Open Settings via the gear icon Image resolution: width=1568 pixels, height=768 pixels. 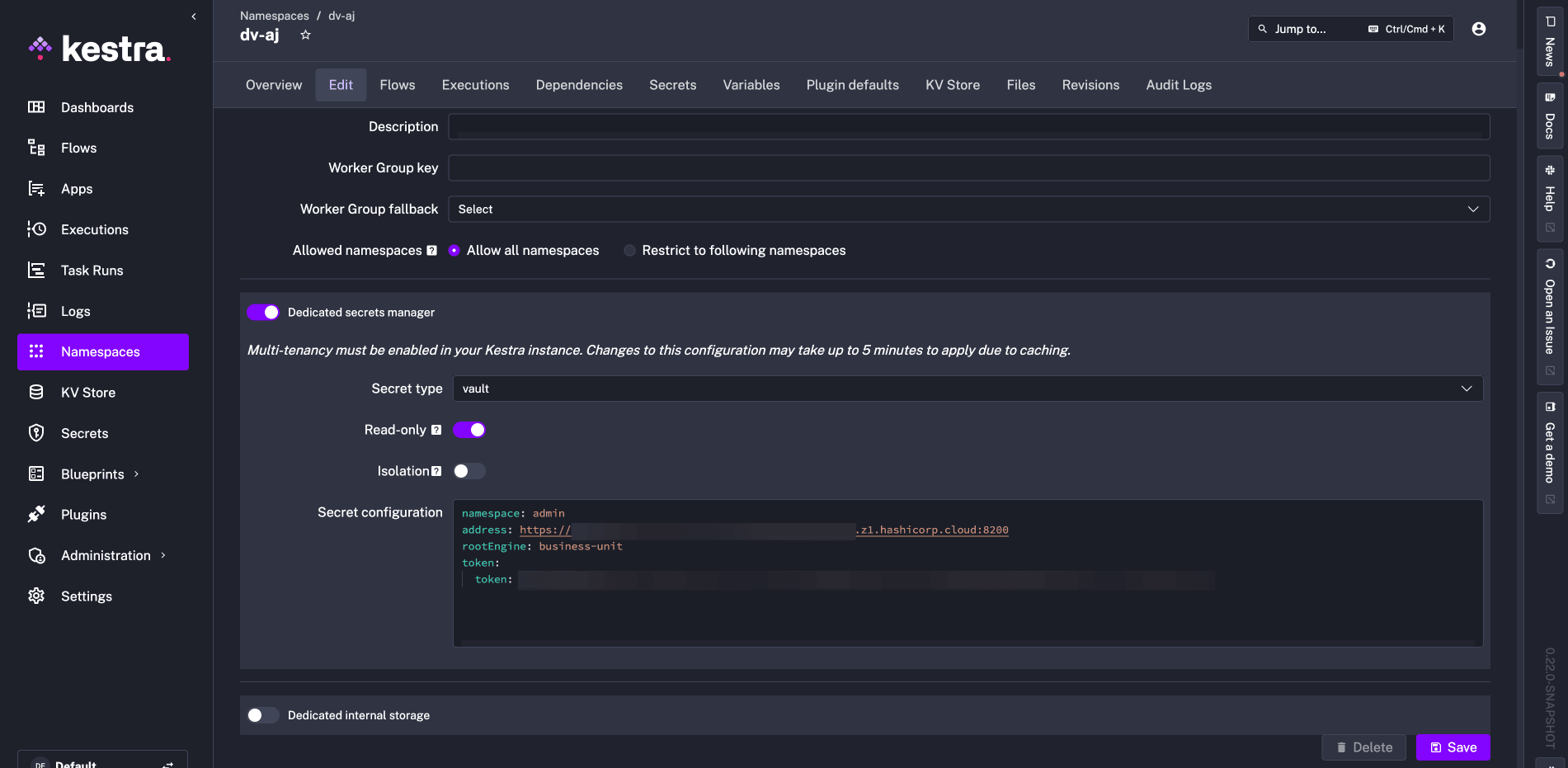(36, 596)
